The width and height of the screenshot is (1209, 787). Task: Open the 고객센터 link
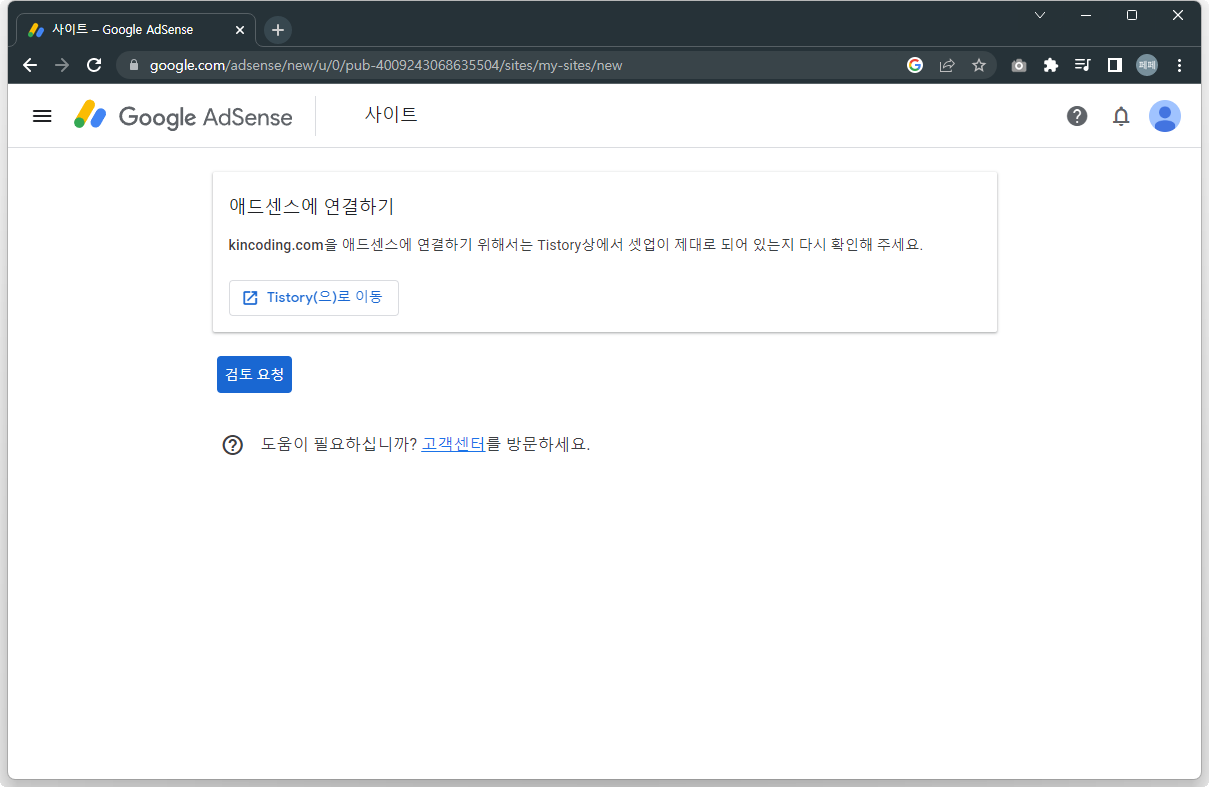[453, 444]
